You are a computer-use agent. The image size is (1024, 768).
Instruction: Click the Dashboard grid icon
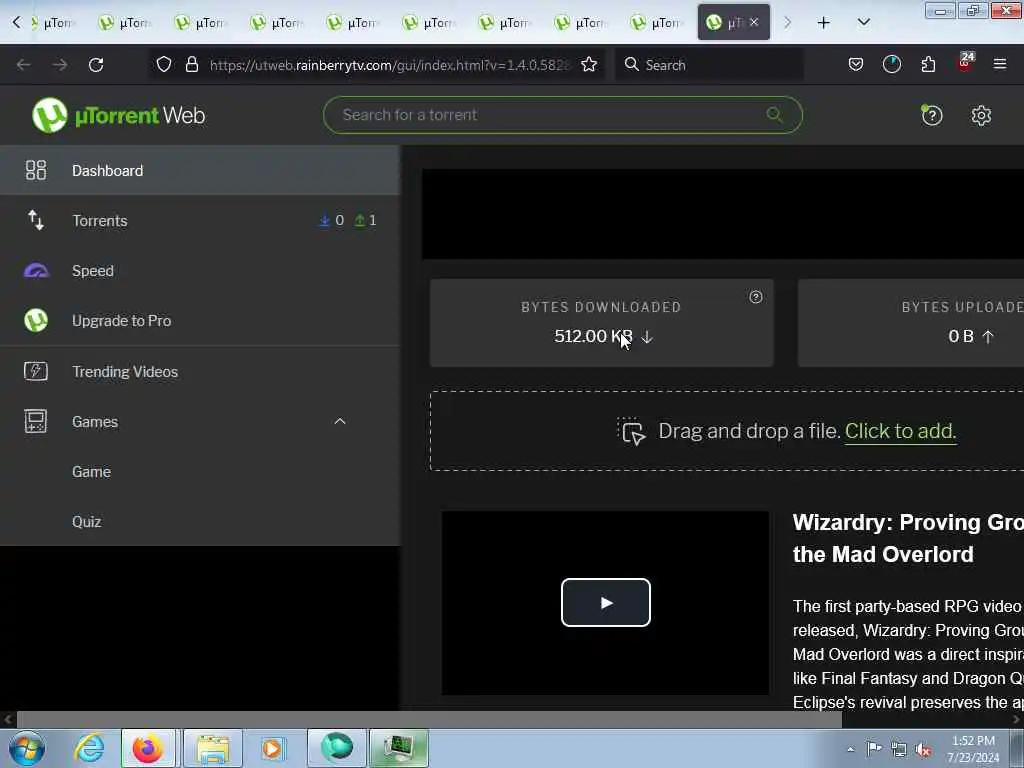pos(36,170)
